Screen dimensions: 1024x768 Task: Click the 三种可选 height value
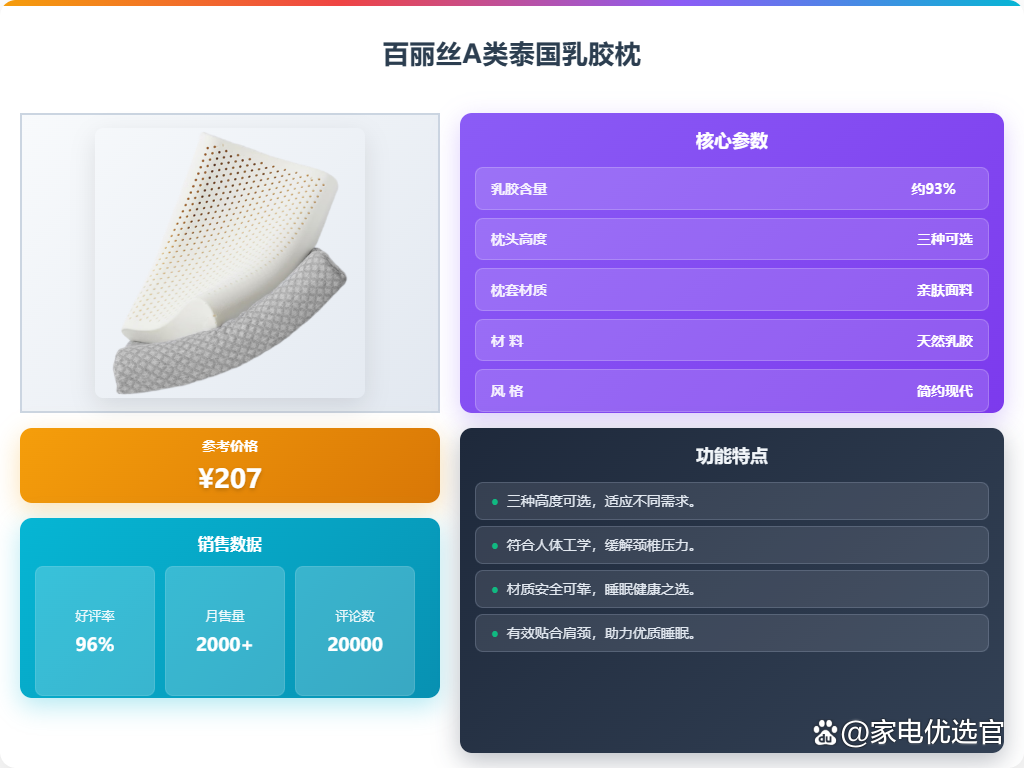click(944, 239)
